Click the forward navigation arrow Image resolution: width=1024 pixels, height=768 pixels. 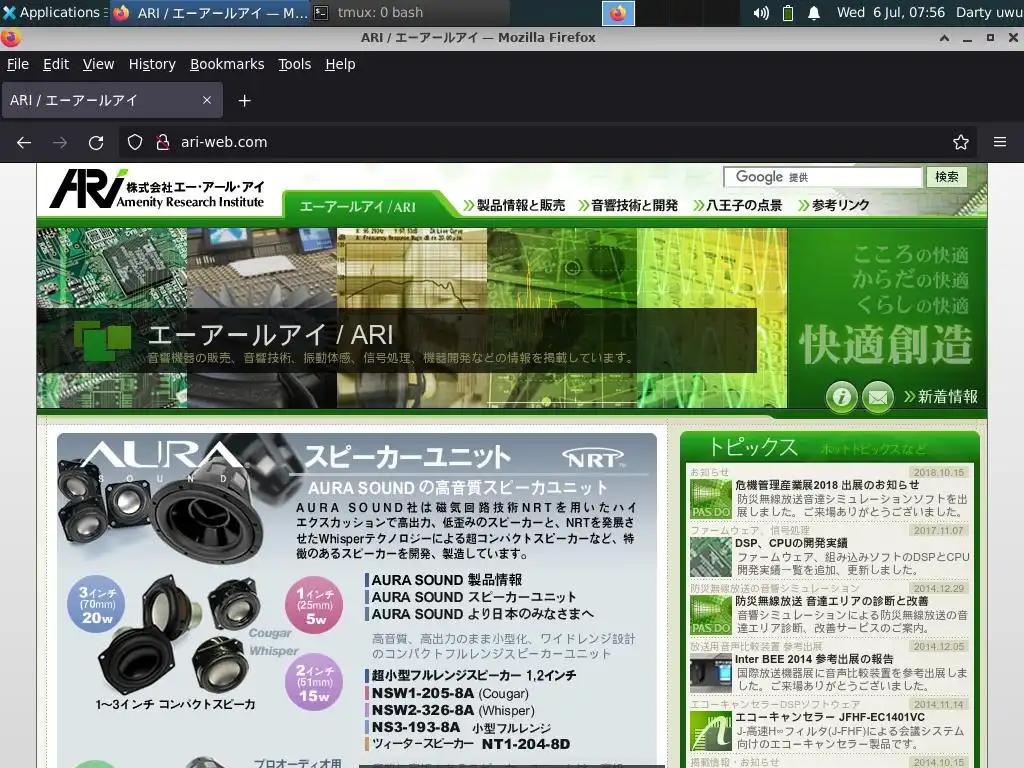pos(60,142)
